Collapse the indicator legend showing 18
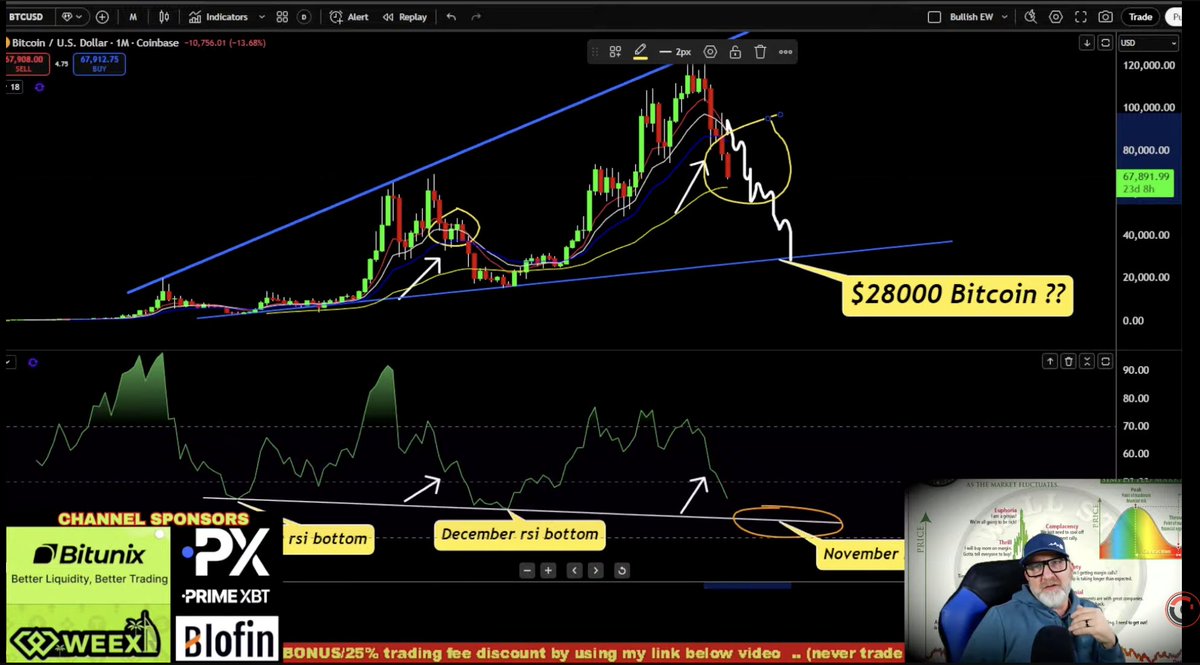This screenshot has width=1200, height=665. pyautogui.click(x=14, y=88)
